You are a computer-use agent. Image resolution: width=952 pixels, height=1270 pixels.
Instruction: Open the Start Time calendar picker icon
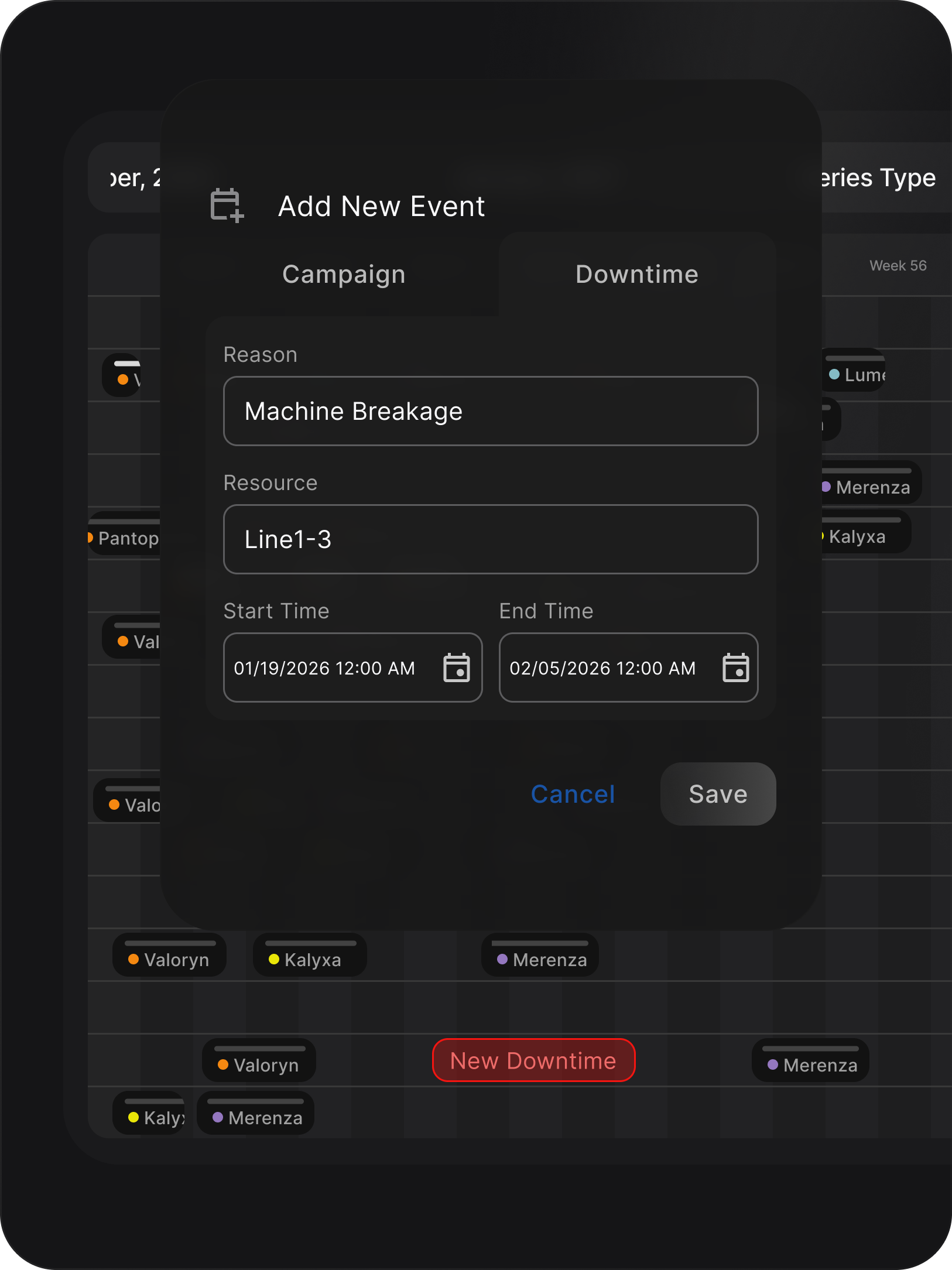click(x=457, y=667)
